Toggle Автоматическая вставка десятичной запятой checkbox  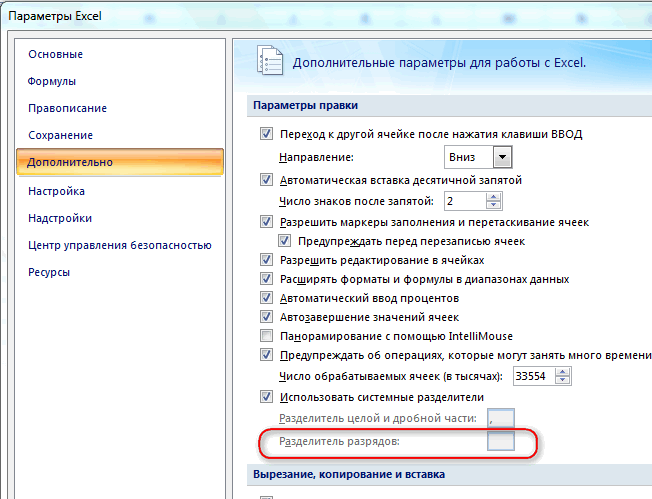click(x=266, y=180)
